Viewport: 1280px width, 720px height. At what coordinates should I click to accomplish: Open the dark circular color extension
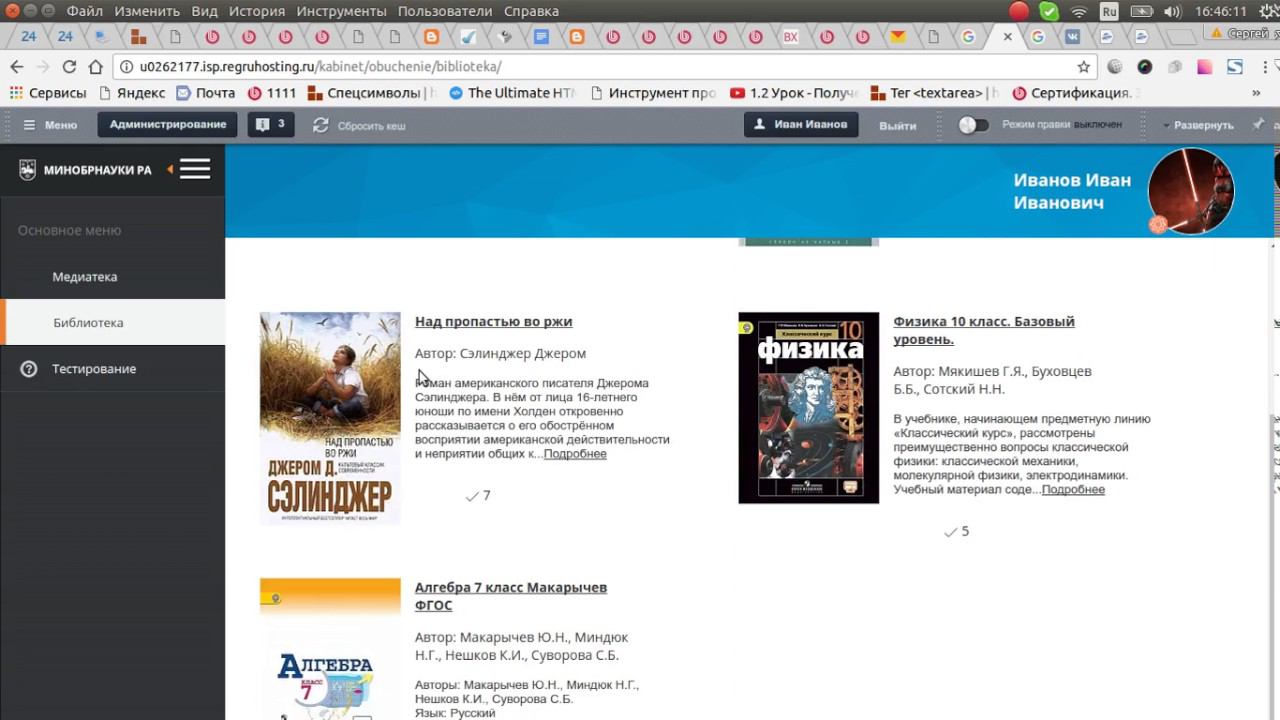pos(1145,67)
